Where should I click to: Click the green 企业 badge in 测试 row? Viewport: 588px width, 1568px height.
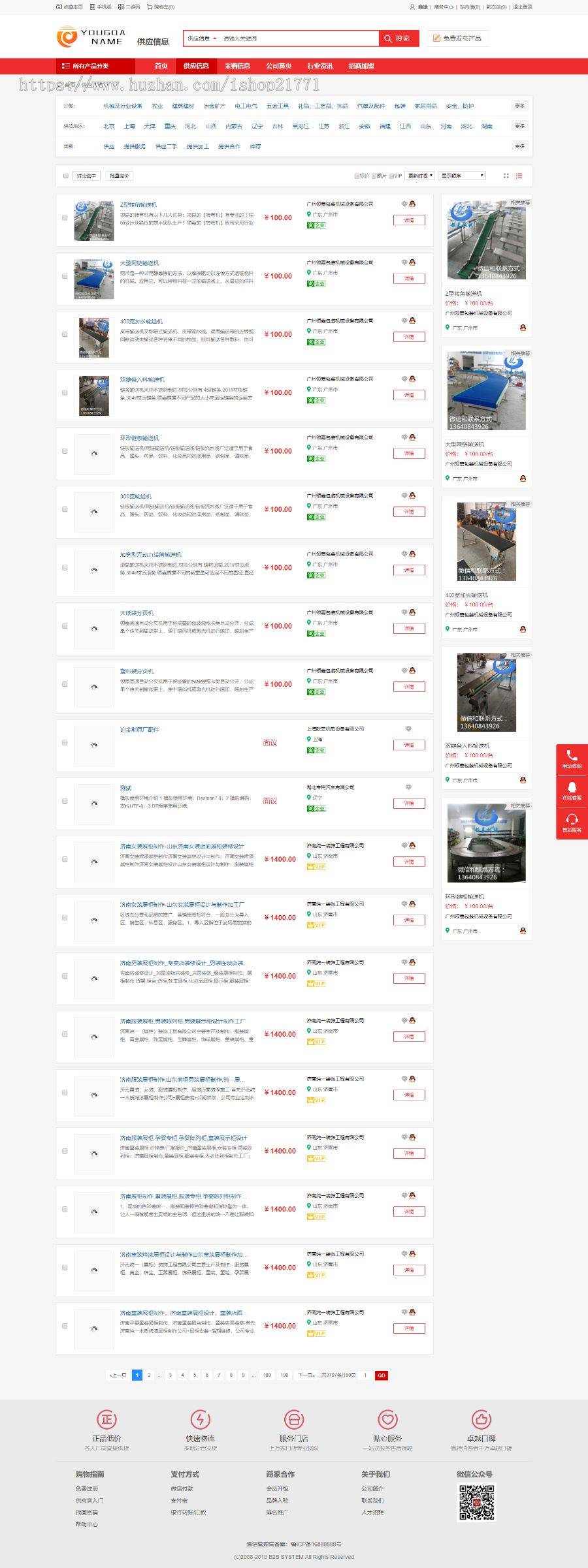316,808
